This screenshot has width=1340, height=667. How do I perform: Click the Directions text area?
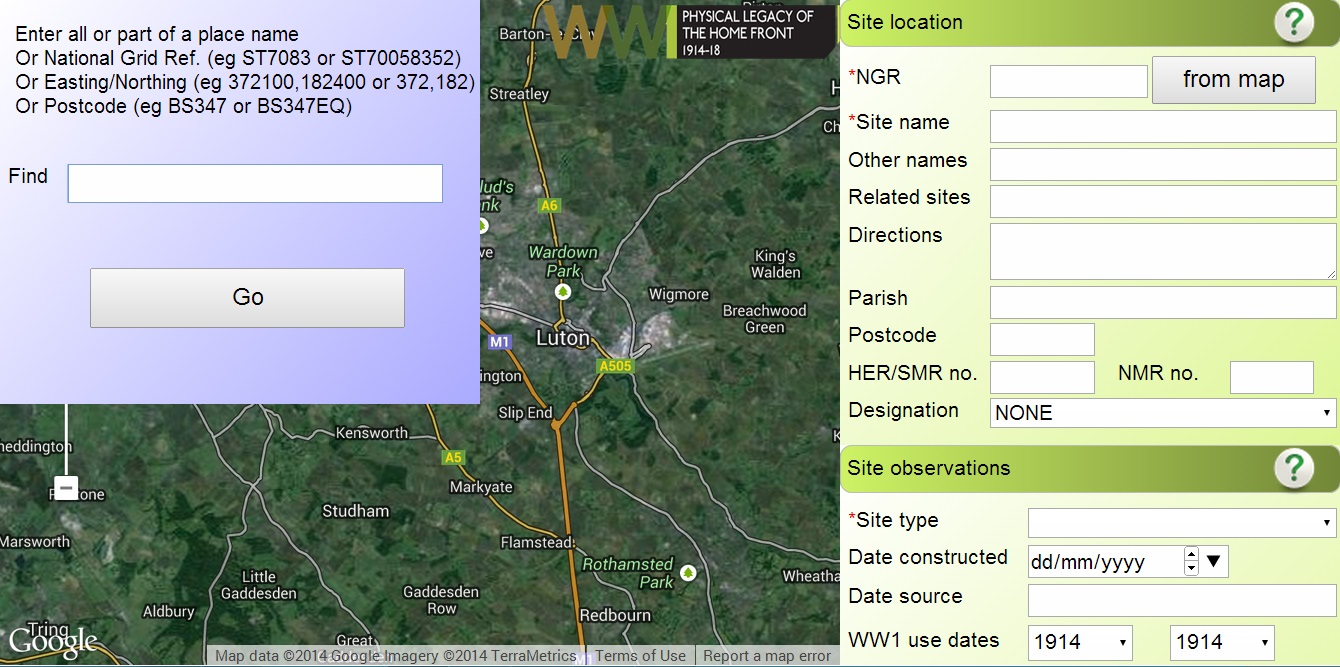(1163, 251)
